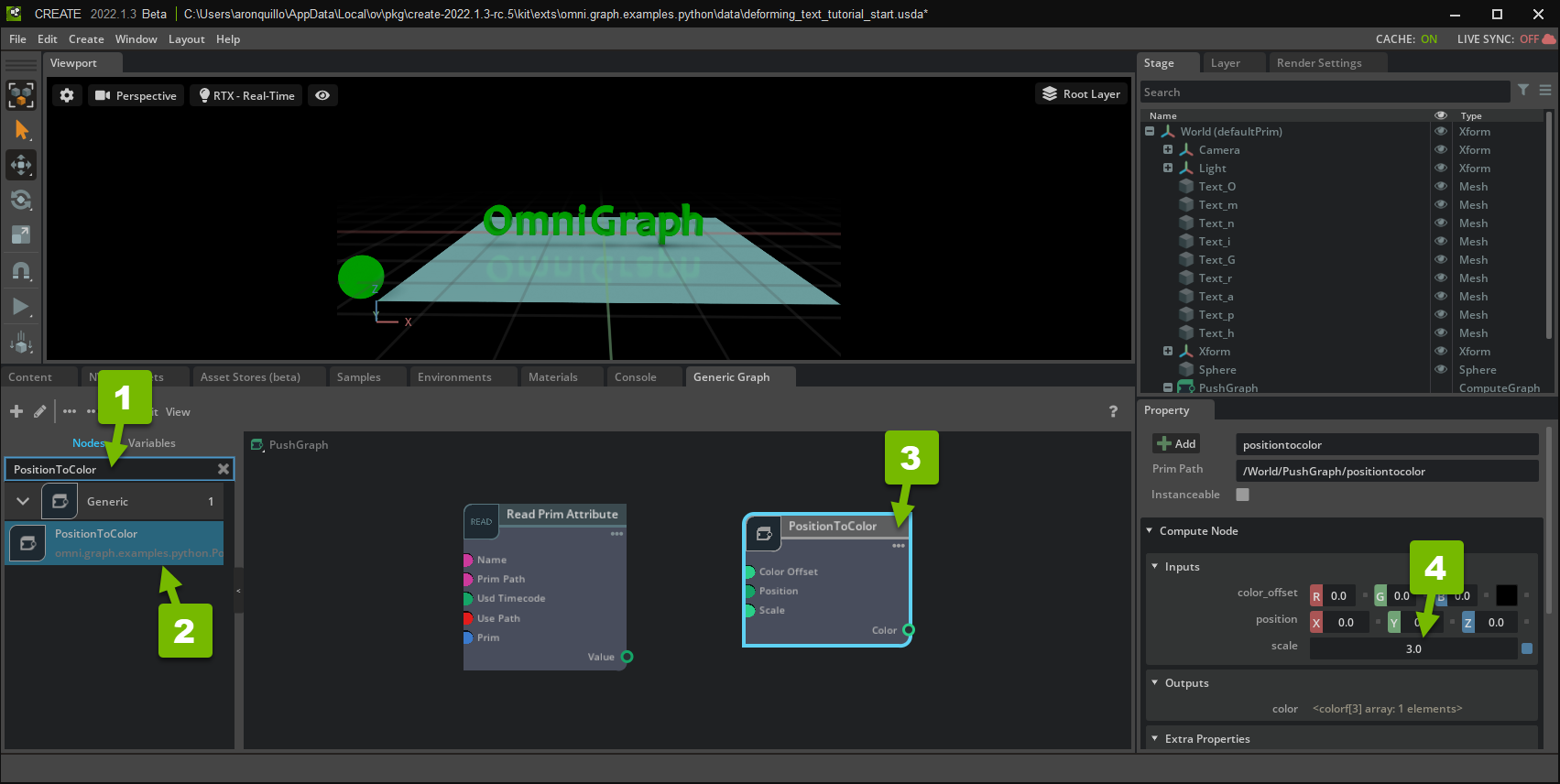Image resolution: width=1560 pixels, height=784 pixels.
Task: Click the Add button in Property panel
Action: pos(1176,444)
